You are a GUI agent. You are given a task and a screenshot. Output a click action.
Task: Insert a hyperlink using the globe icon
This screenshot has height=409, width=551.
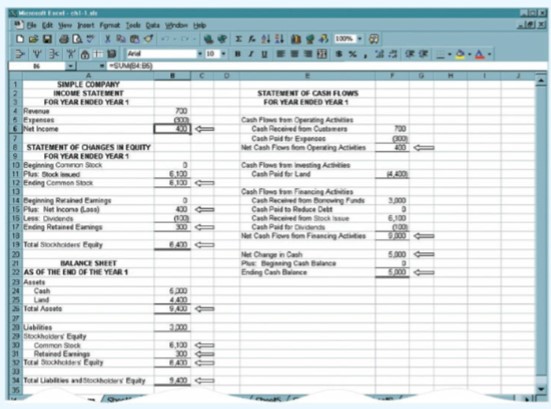pos(208,39)
